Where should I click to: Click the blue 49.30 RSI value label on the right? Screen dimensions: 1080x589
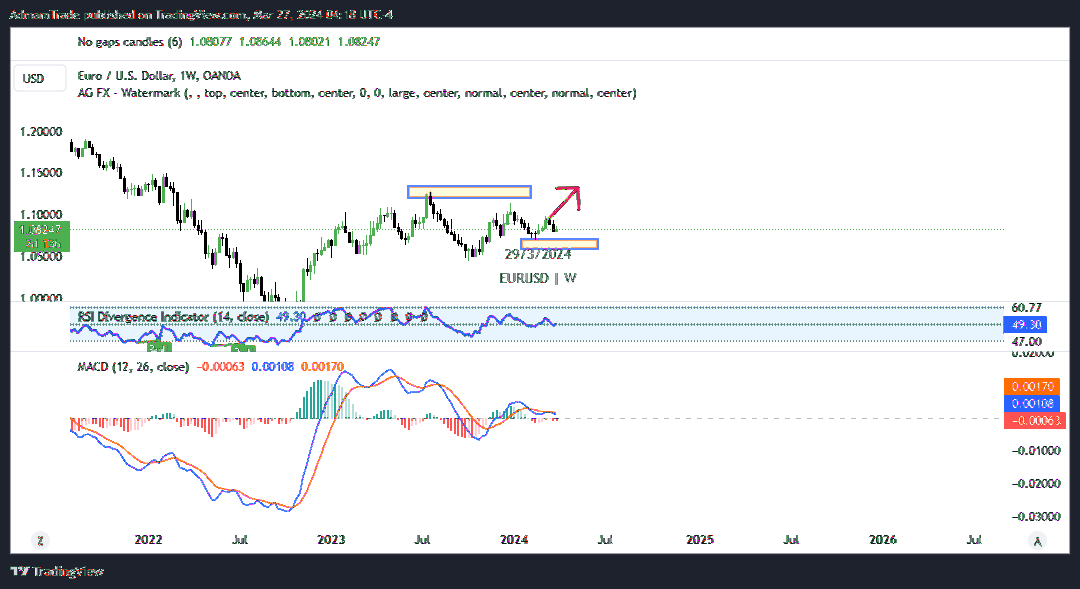coord(1026,324)
